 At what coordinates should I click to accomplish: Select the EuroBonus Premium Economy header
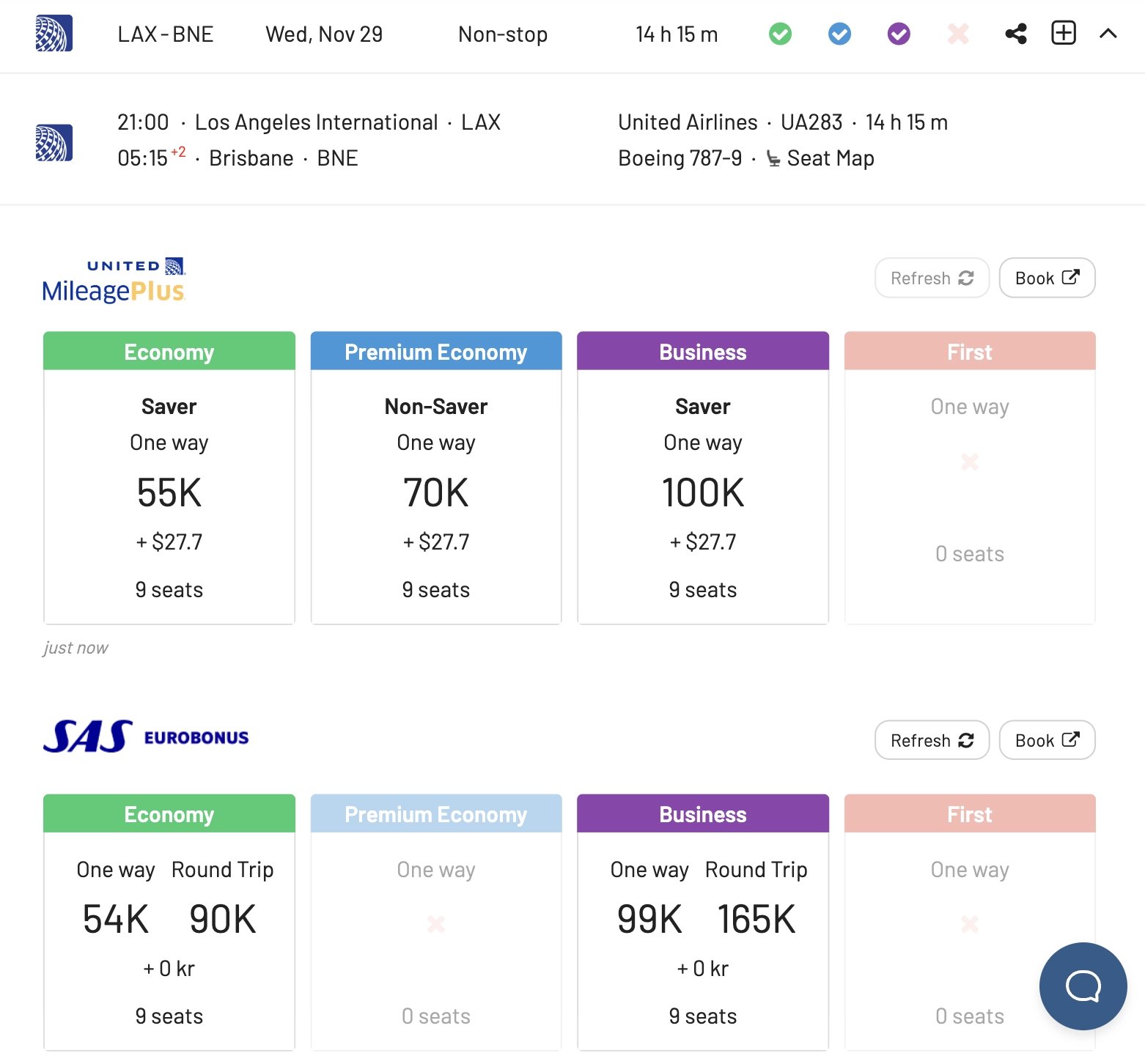tap(436, 813)
